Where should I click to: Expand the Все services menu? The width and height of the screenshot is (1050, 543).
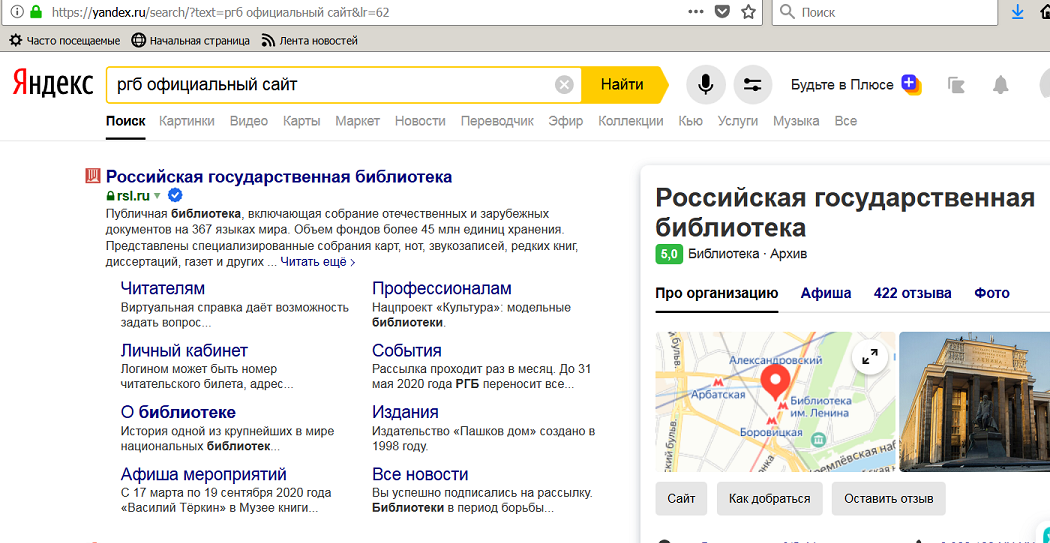(x=846, y=121)
